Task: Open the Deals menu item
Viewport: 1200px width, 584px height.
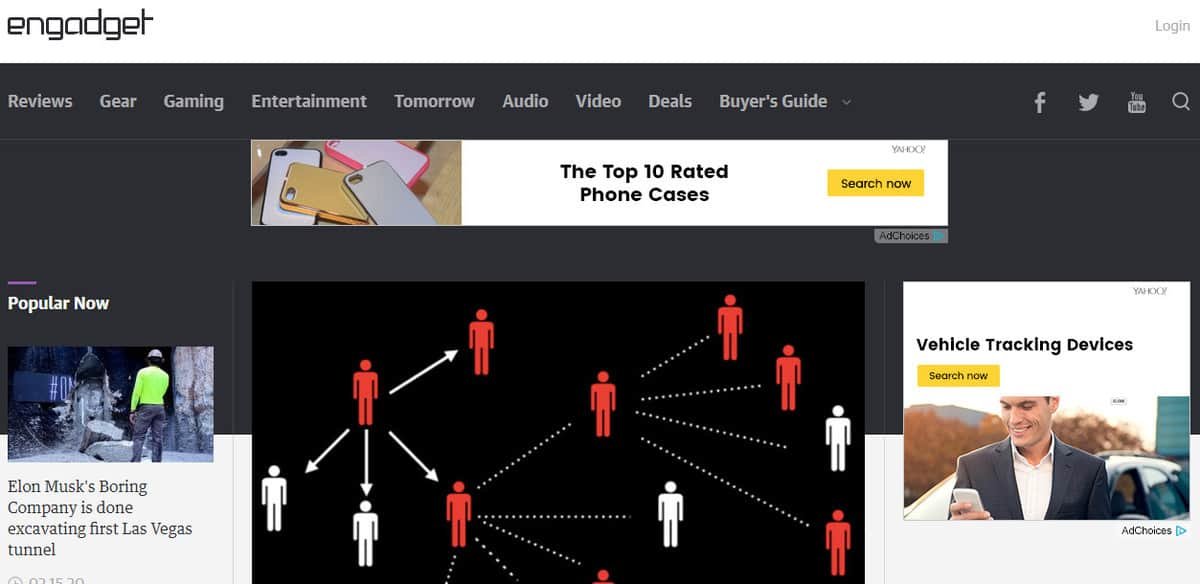Action: (670, 101)
